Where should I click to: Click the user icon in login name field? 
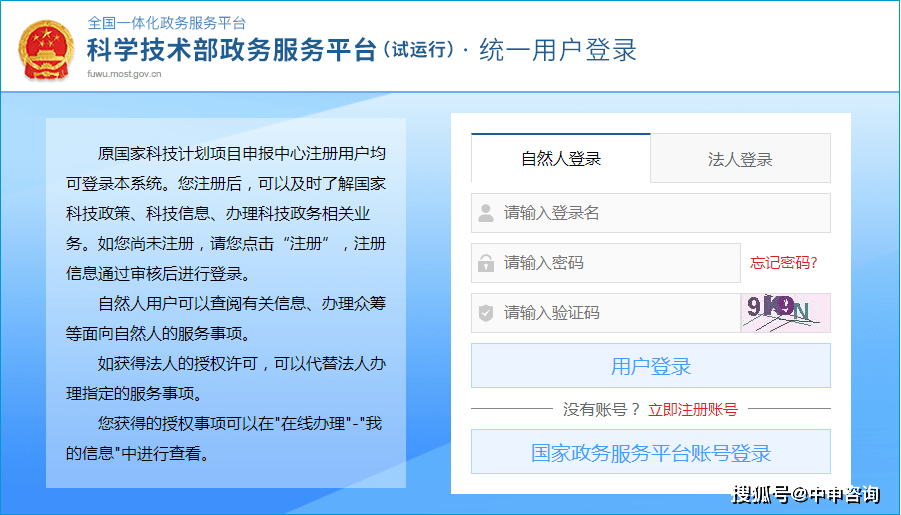486,213
